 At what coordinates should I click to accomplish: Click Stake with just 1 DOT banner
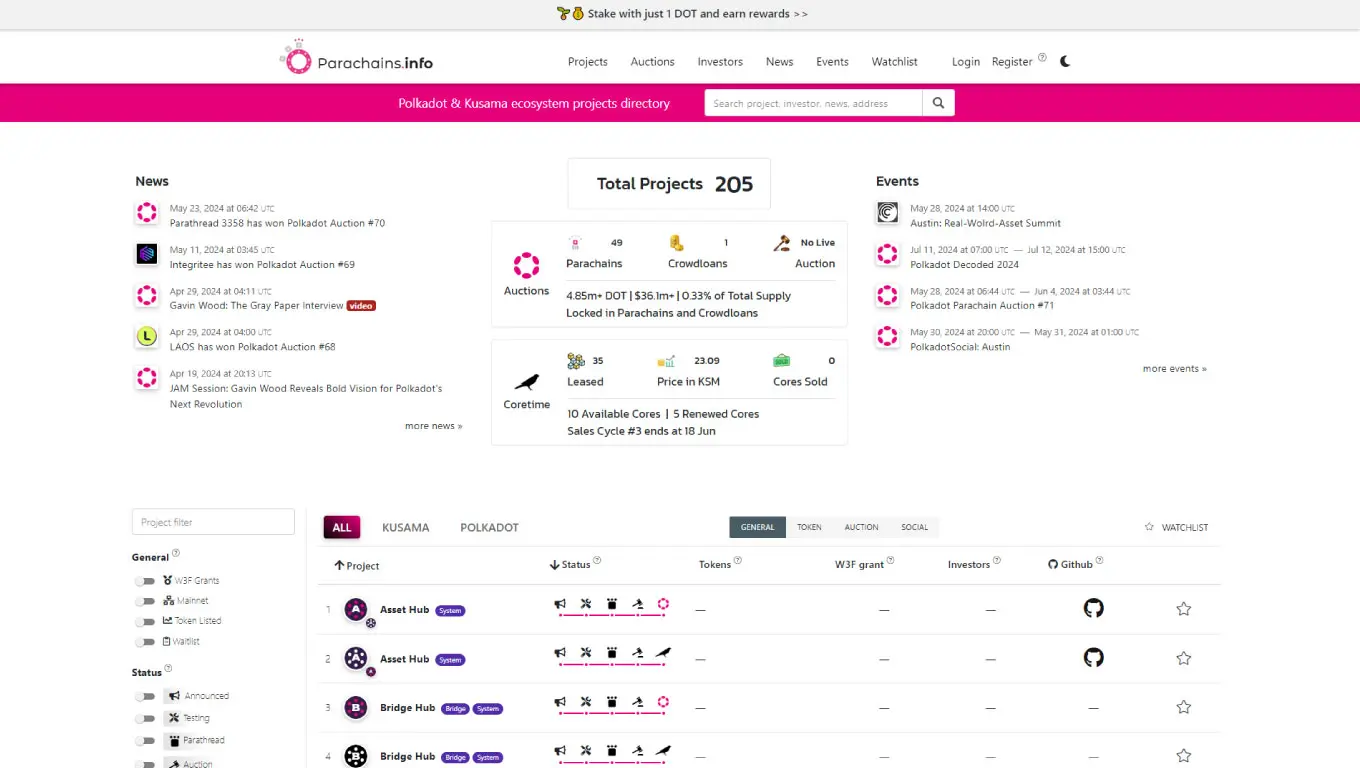[x=682, y=14]
